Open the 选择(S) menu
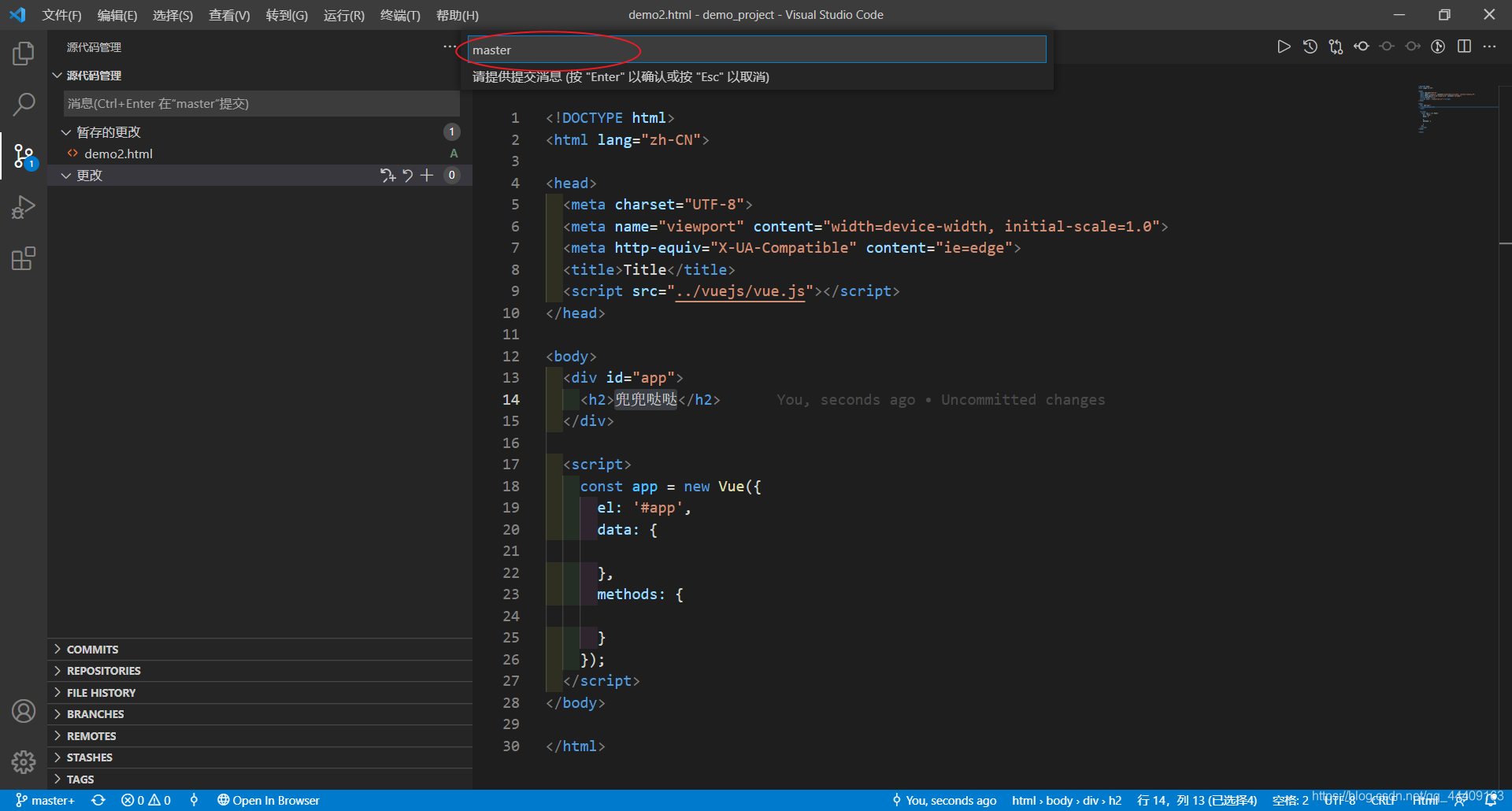1512x811 pixels. (x=173, y=15)
